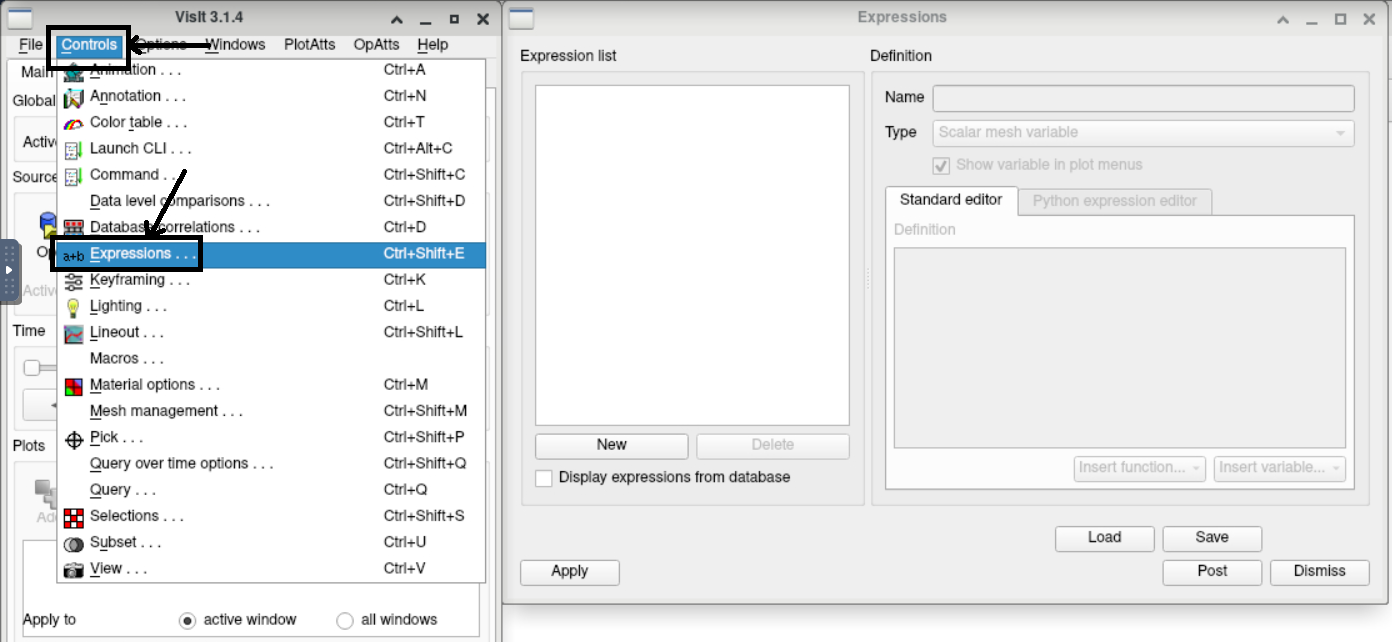This screenshot has width=1392, height=642.
Task: Expand the Insert variable dropdown
Action: (1280, 468)
